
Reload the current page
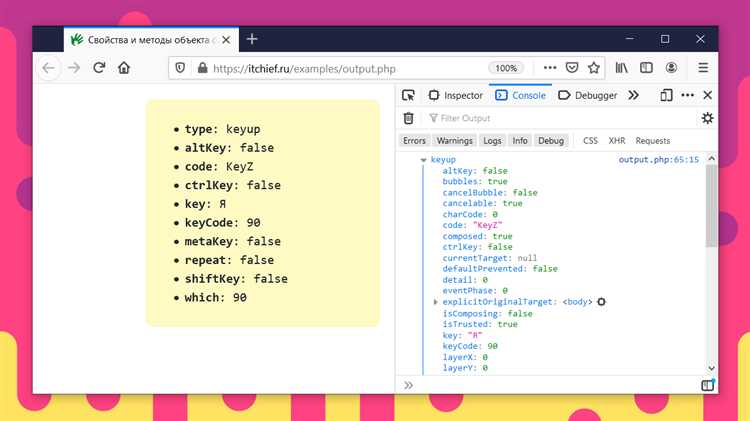[99, 68]
